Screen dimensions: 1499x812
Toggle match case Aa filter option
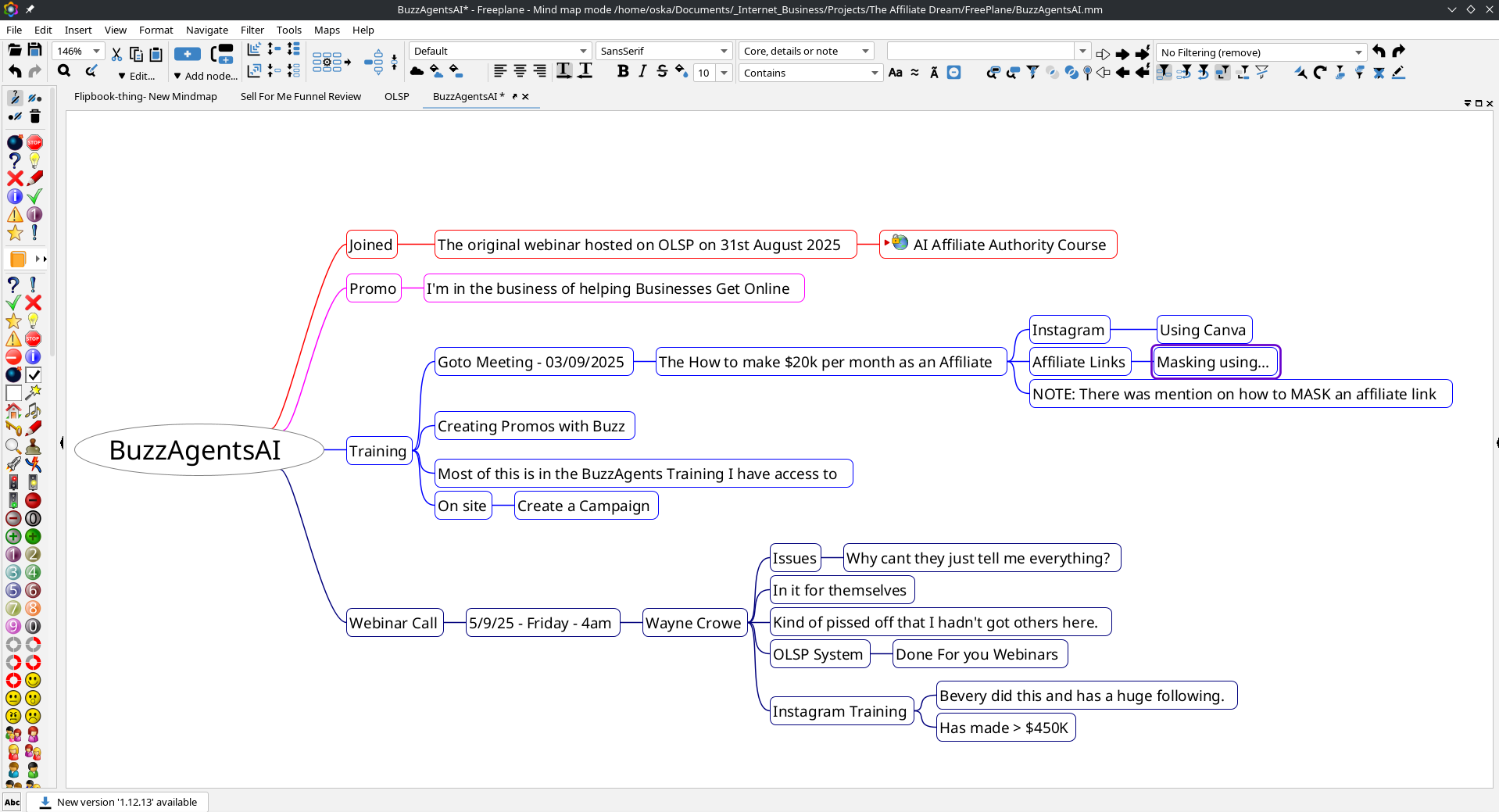(896, 73)
